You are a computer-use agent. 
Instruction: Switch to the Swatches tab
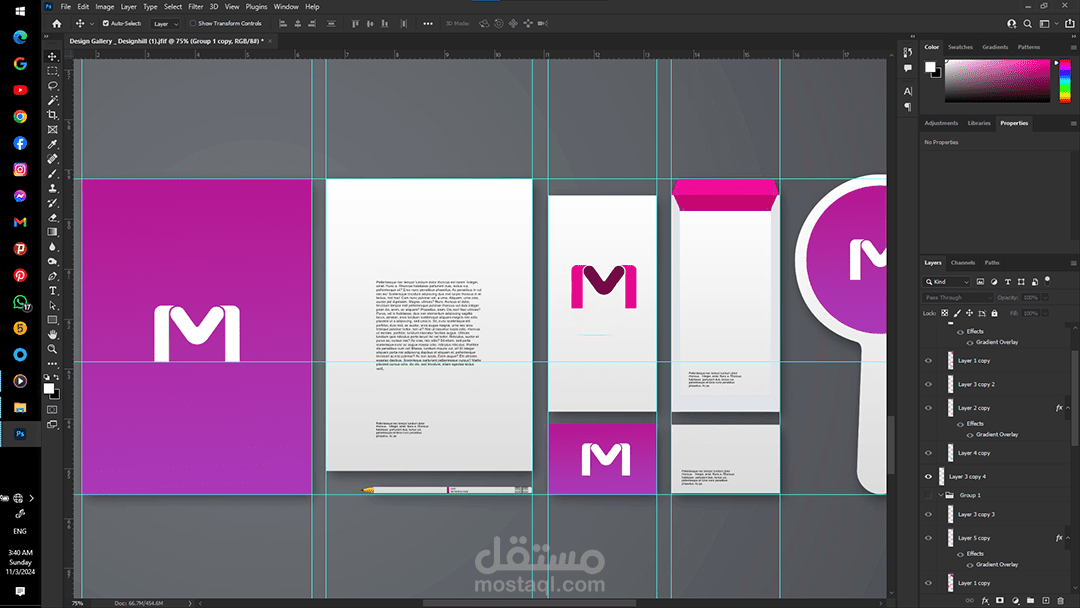click(960, 48)
